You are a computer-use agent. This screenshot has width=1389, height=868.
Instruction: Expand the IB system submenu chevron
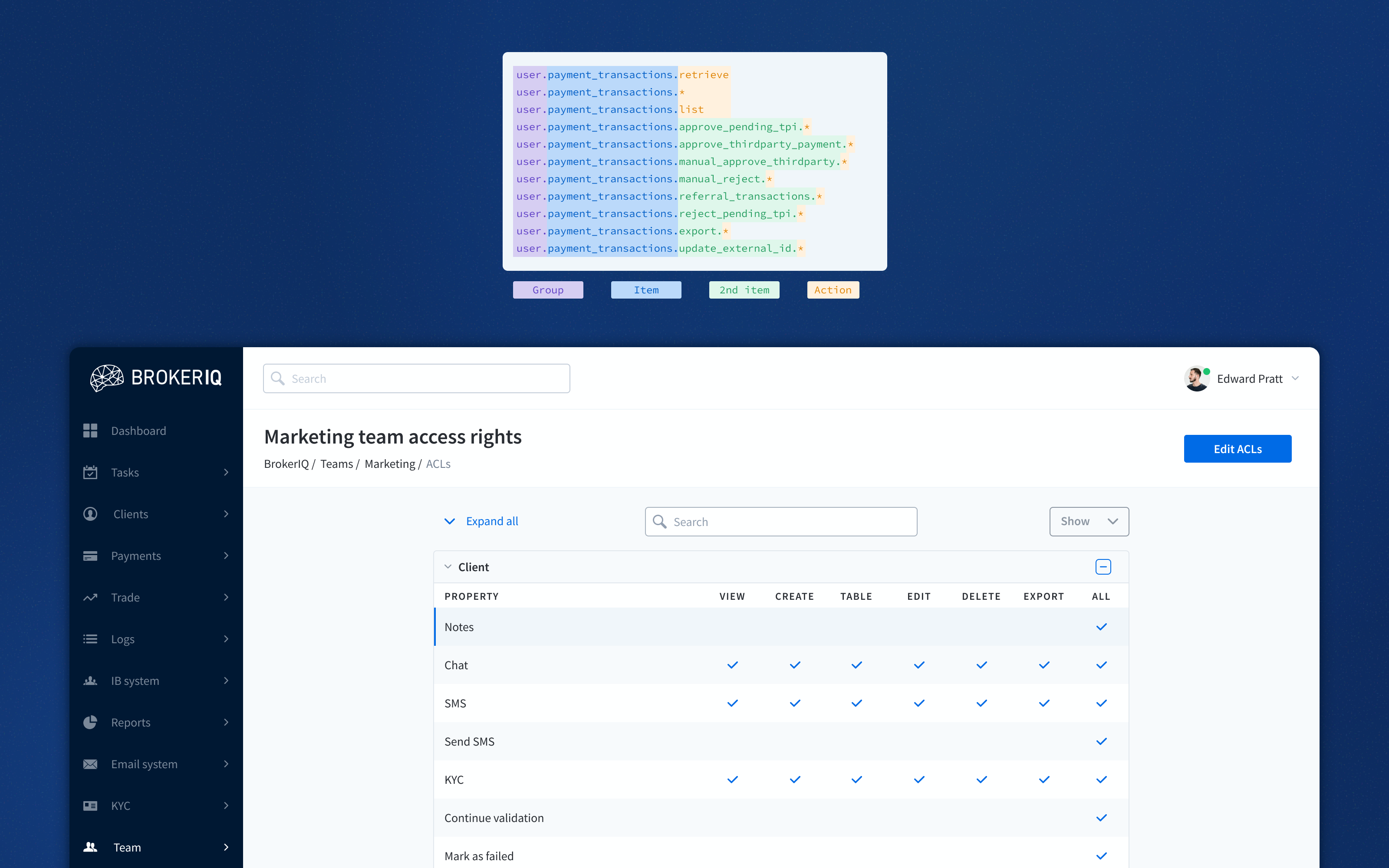(226, 681)
